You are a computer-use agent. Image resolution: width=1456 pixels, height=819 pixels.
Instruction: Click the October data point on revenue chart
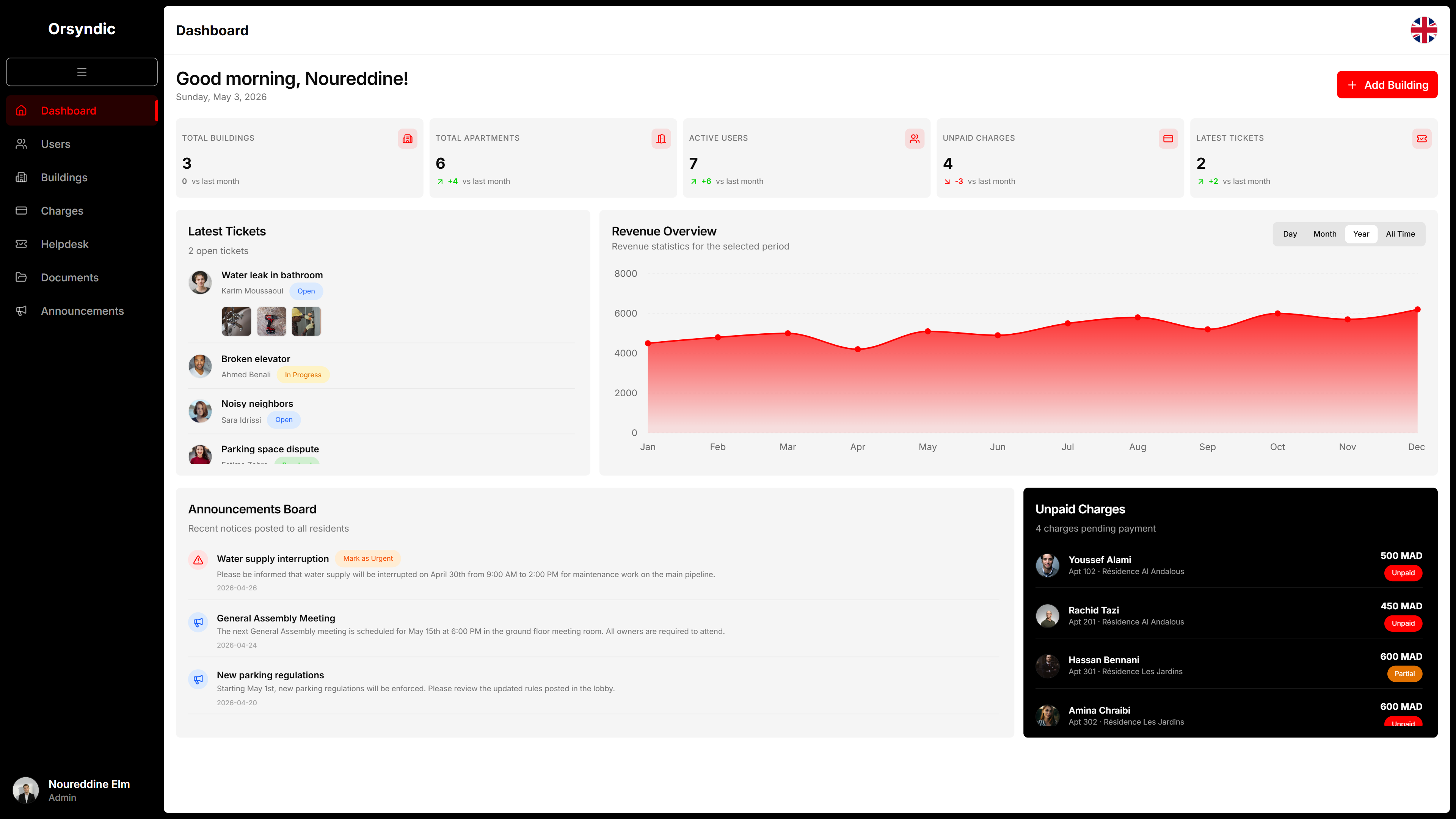click(1277, 313)
